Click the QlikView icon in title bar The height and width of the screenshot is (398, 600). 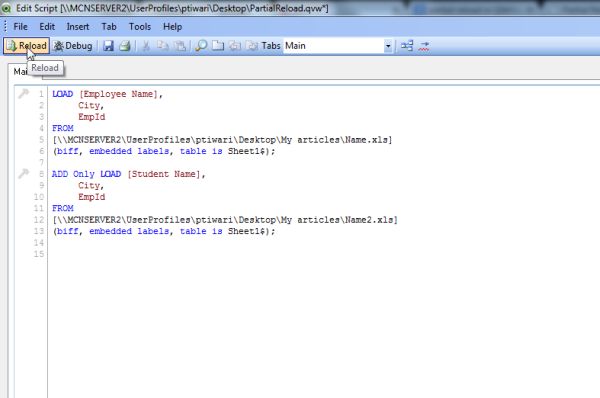(7, 8)
